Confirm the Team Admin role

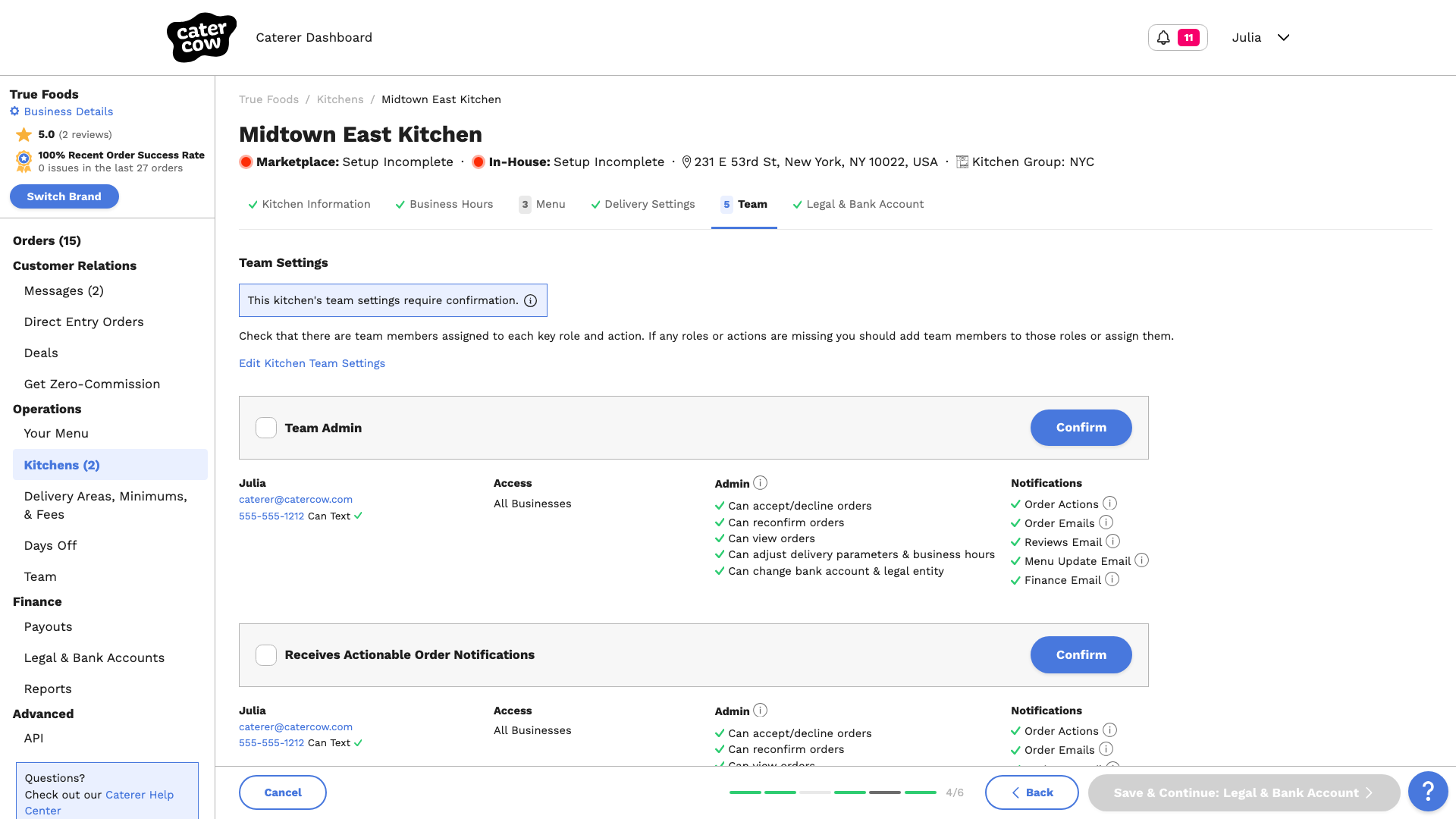[1081, 428]
